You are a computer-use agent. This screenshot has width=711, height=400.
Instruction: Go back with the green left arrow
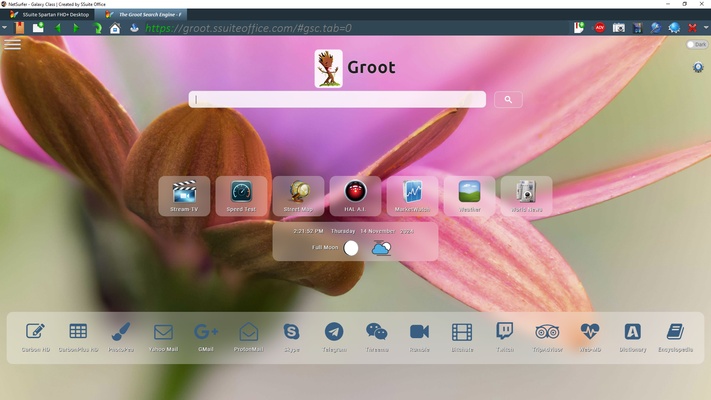coord(58,28)
